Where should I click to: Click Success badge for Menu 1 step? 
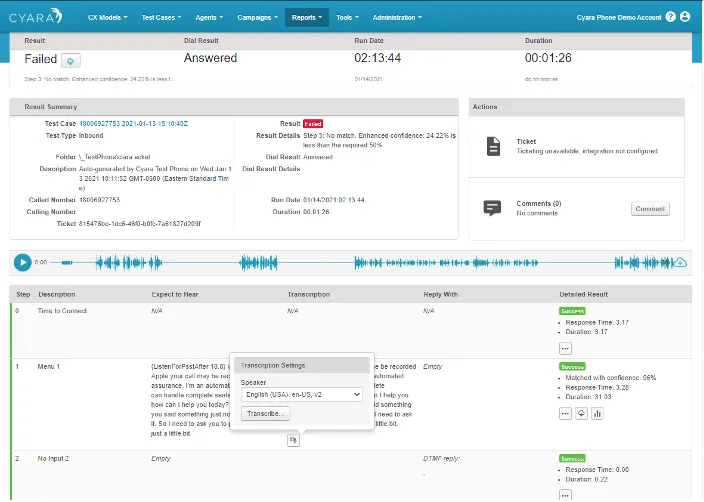(572, 366)
